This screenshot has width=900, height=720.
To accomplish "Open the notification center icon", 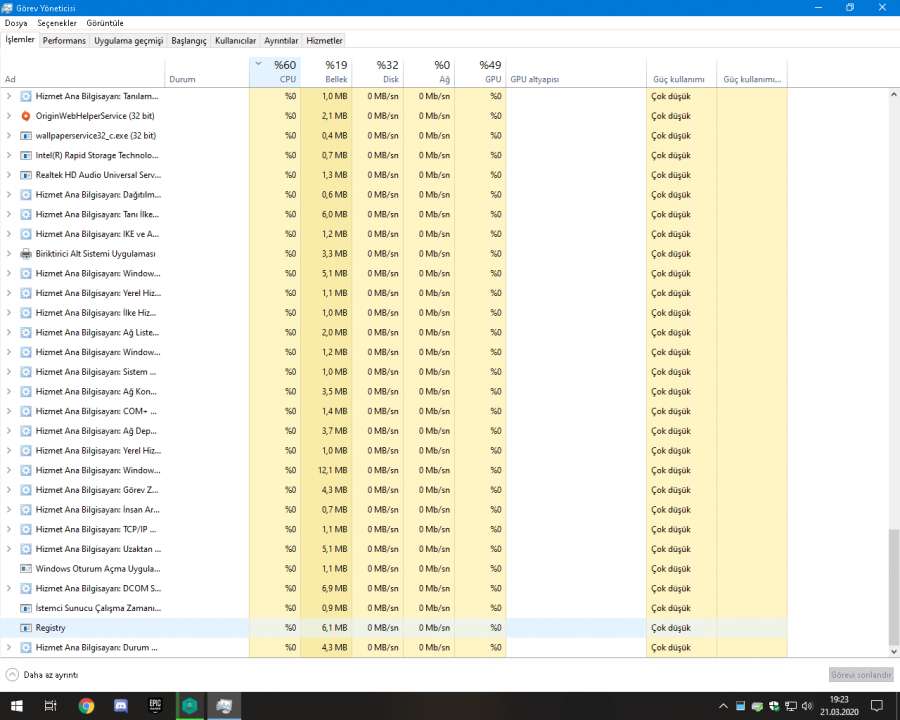I will pyautogui.click(x=877, y=706).
